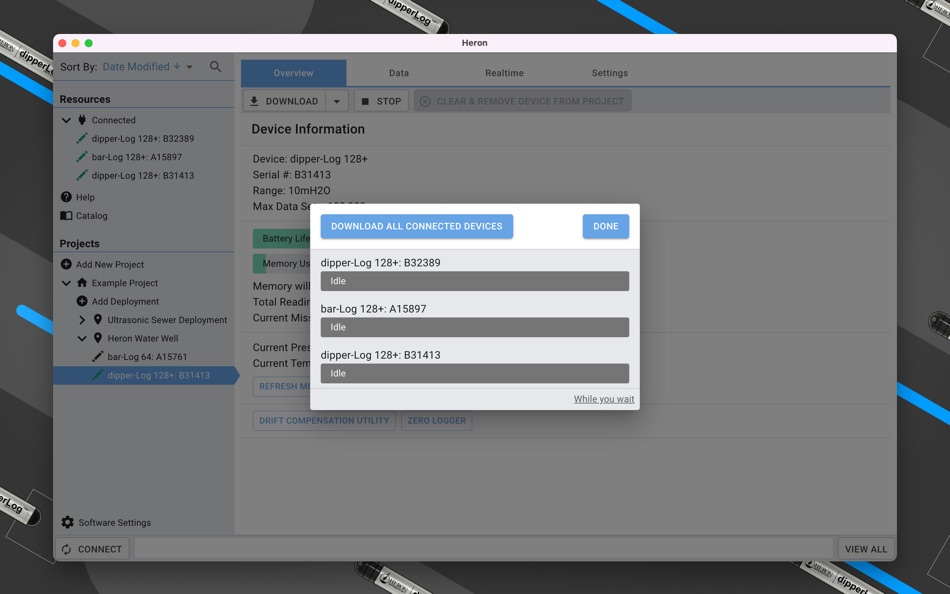Select the Catalog sidebar entry

coord(91,216)
